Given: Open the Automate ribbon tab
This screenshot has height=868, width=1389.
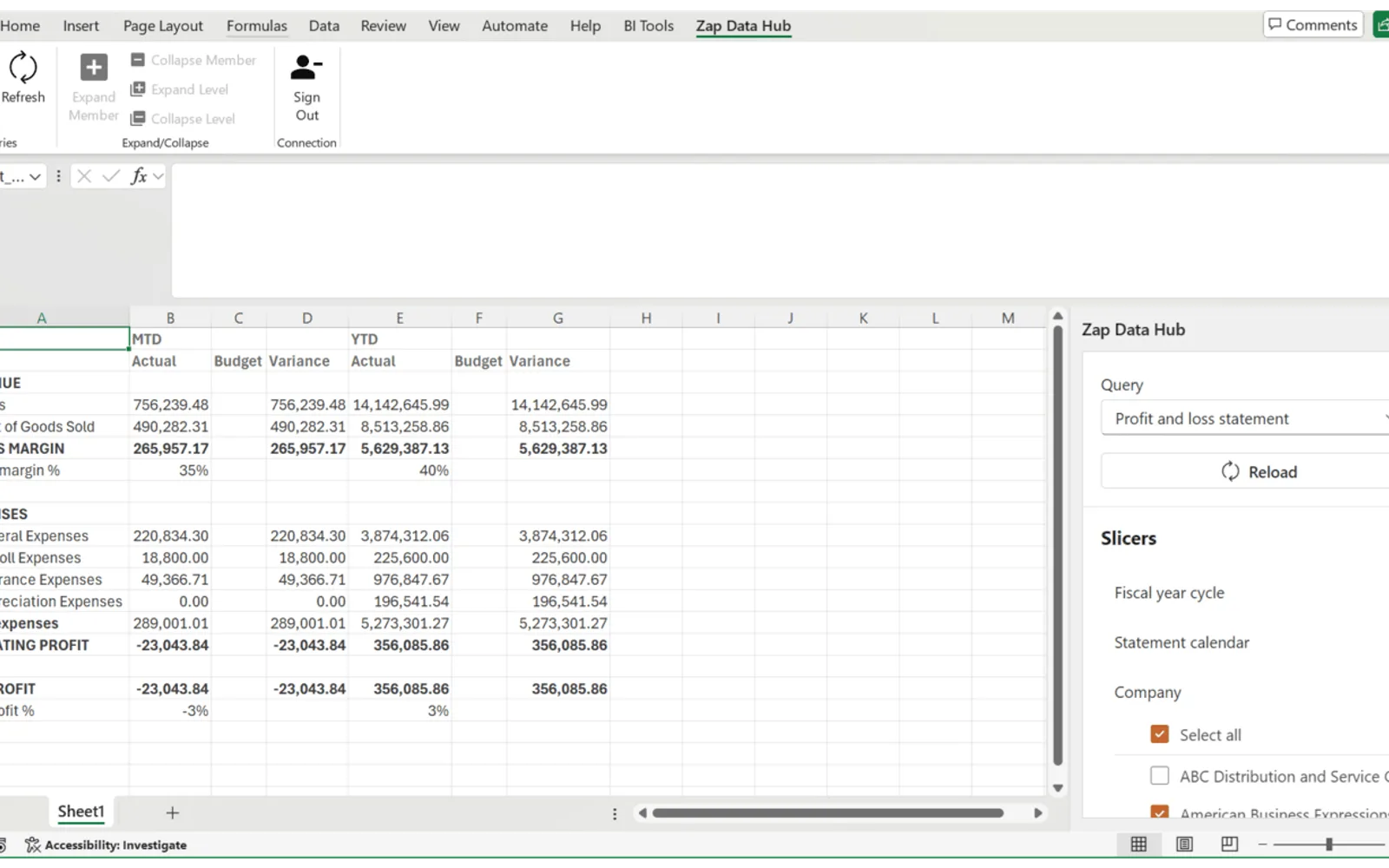Looking at the screenshot, I should [515, 26].
